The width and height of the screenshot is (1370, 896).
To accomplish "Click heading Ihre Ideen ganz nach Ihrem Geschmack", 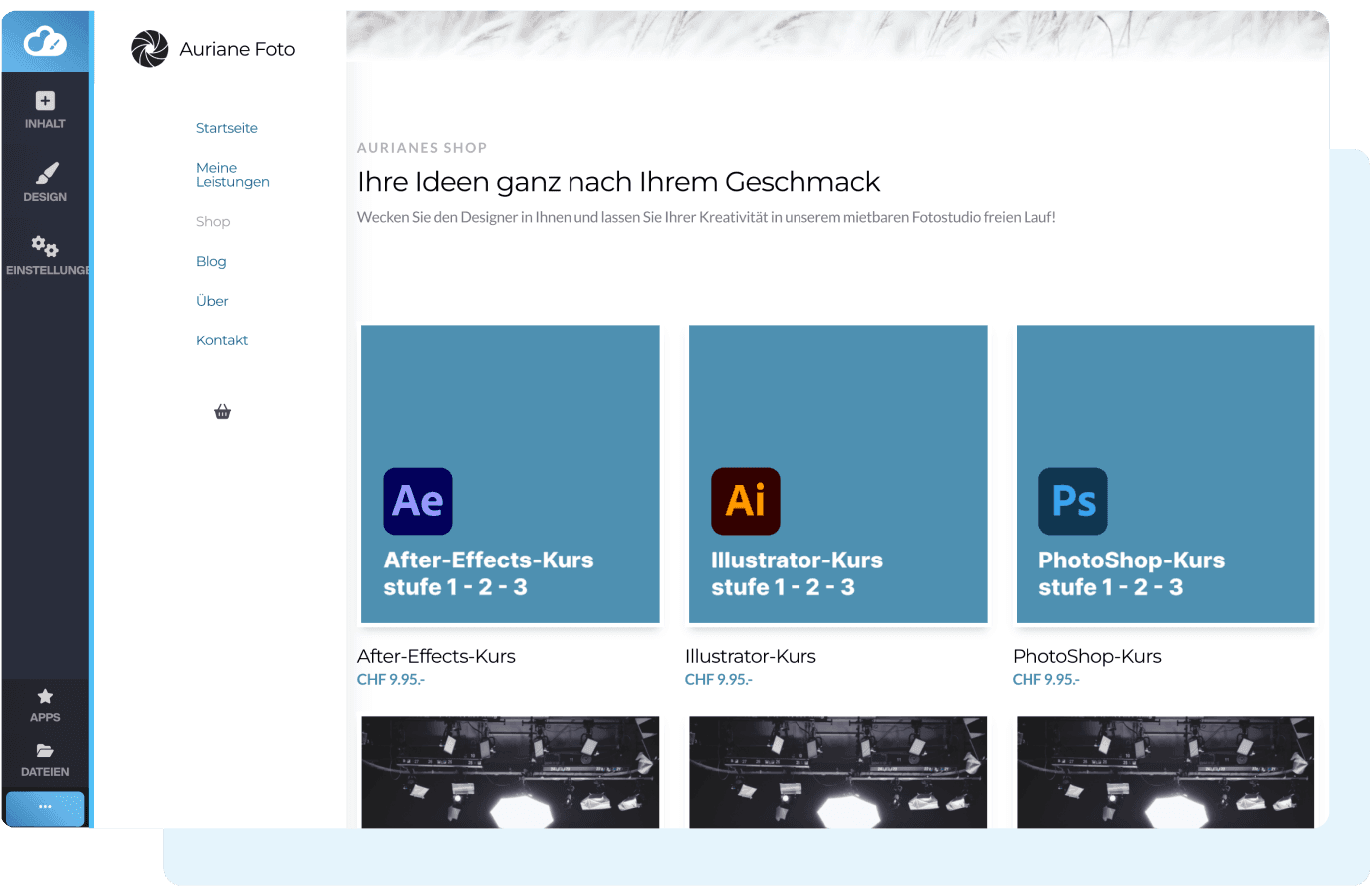I will point(619,182).
